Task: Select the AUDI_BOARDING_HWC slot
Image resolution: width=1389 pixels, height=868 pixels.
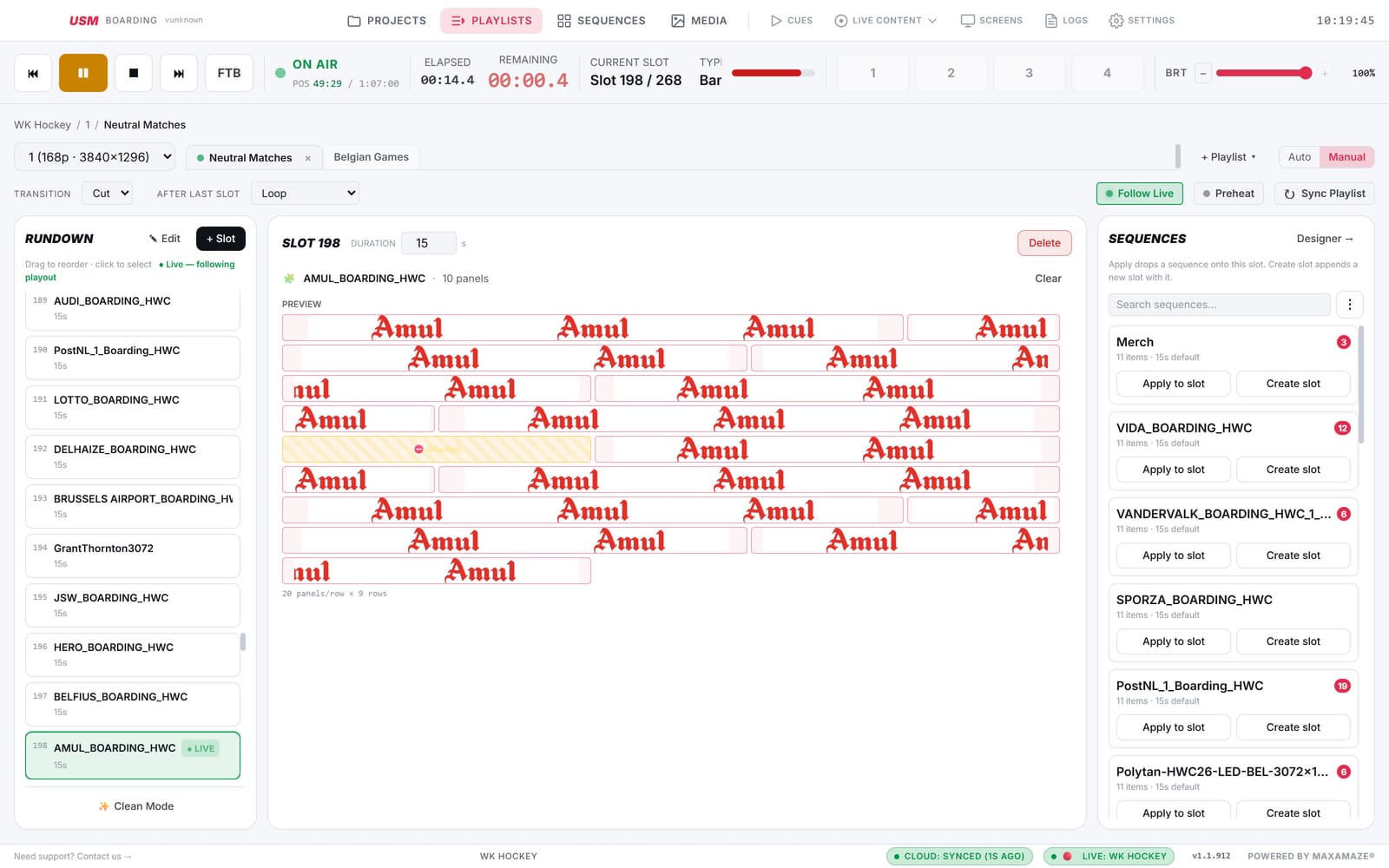Action: tap(133, 309)
